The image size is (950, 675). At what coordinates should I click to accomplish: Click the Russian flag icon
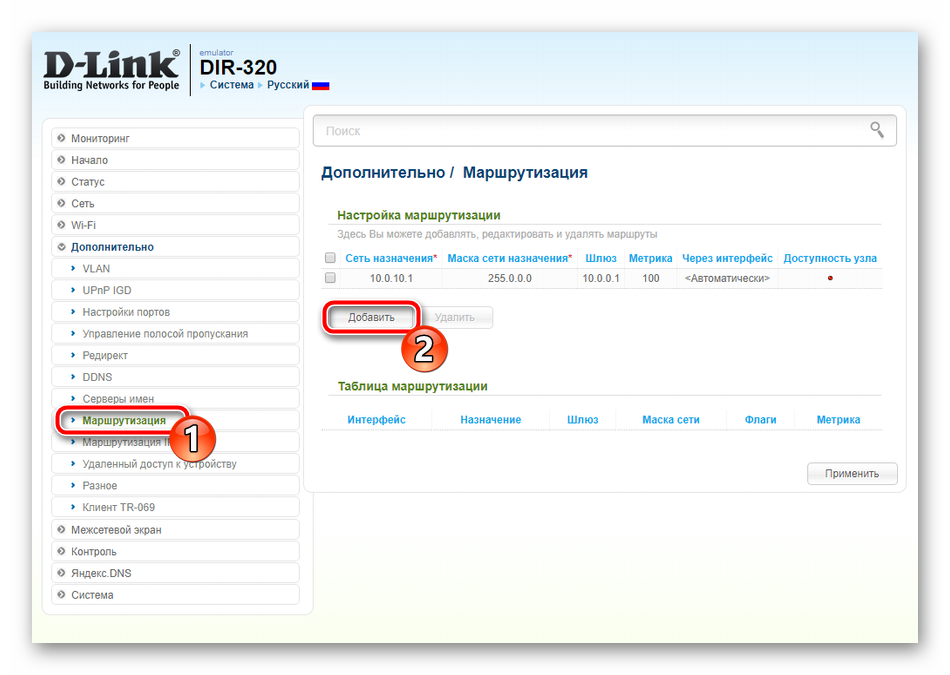pos(321,85)
